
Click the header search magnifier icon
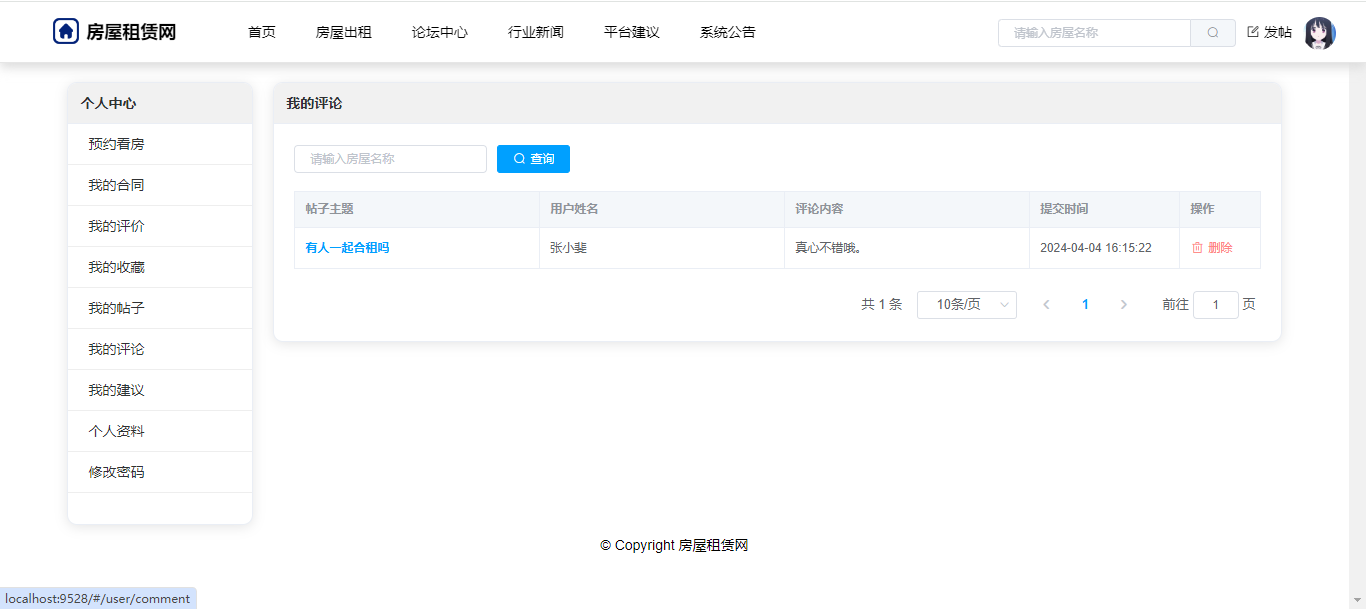click(1213, 33)
